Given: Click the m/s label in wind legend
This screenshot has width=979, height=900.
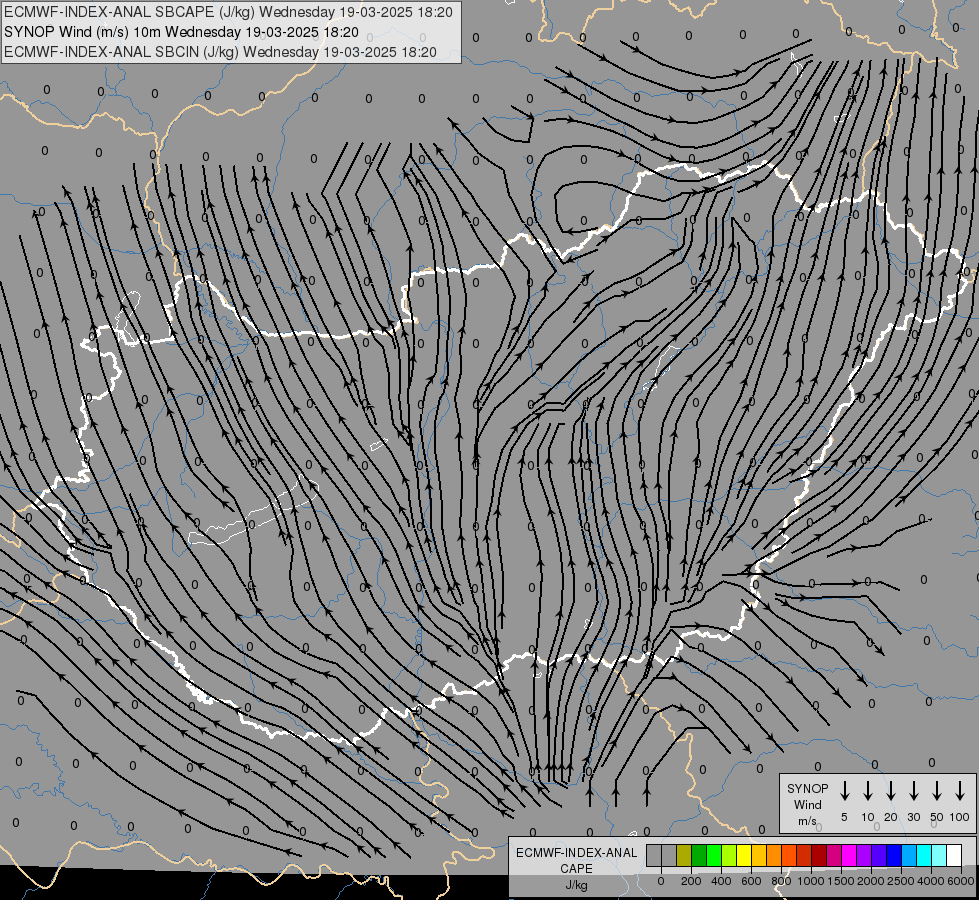Looking at the screenshot, I should pos(807,821).
